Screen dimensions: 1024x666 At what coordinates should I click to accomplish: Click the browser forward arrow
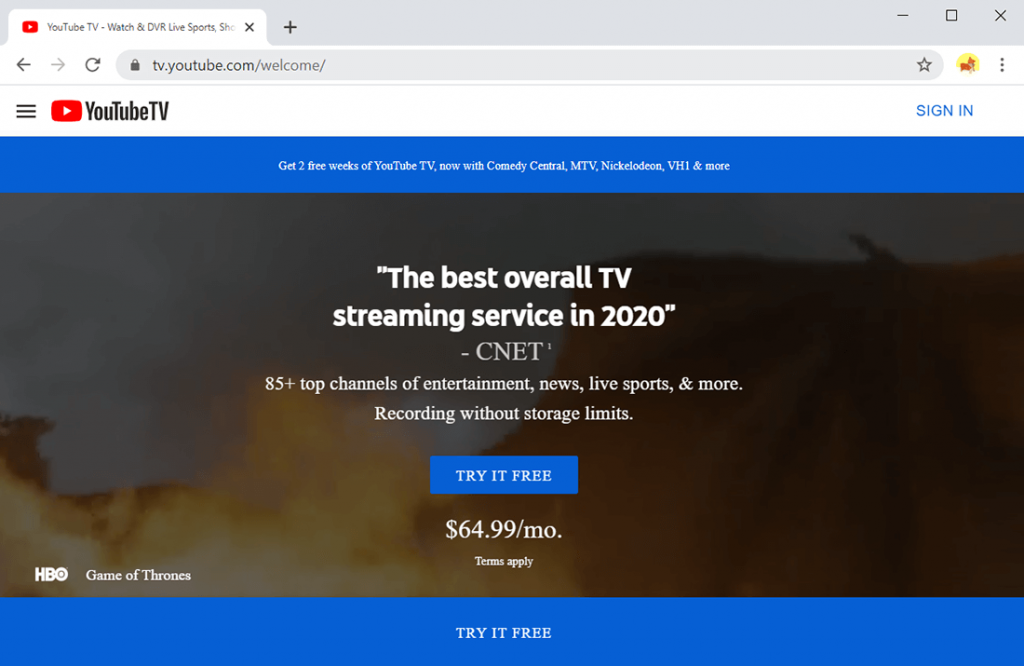[58, 65]
